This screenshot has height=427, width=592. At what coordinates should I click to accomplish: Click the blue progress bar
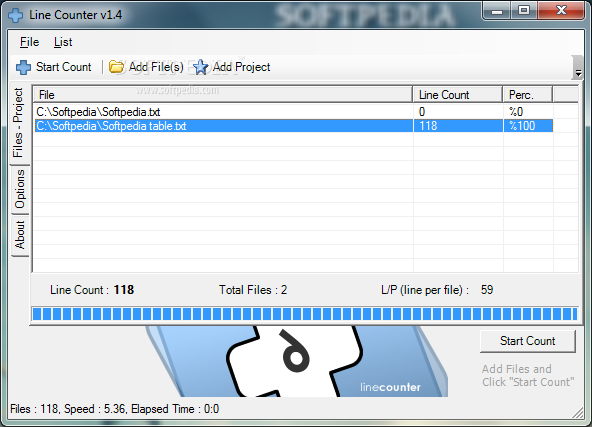click(x=305, y=314)
